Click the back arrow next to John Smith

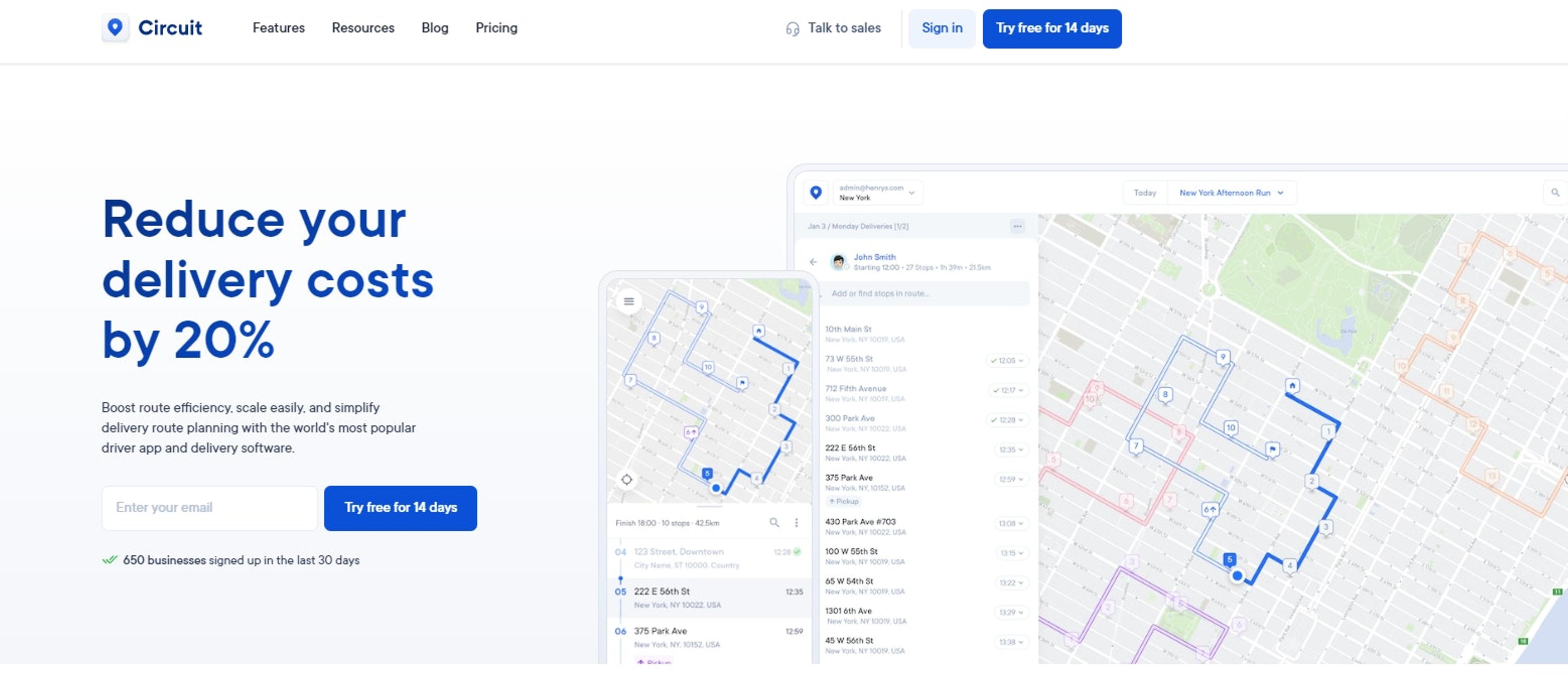point(813,262)
